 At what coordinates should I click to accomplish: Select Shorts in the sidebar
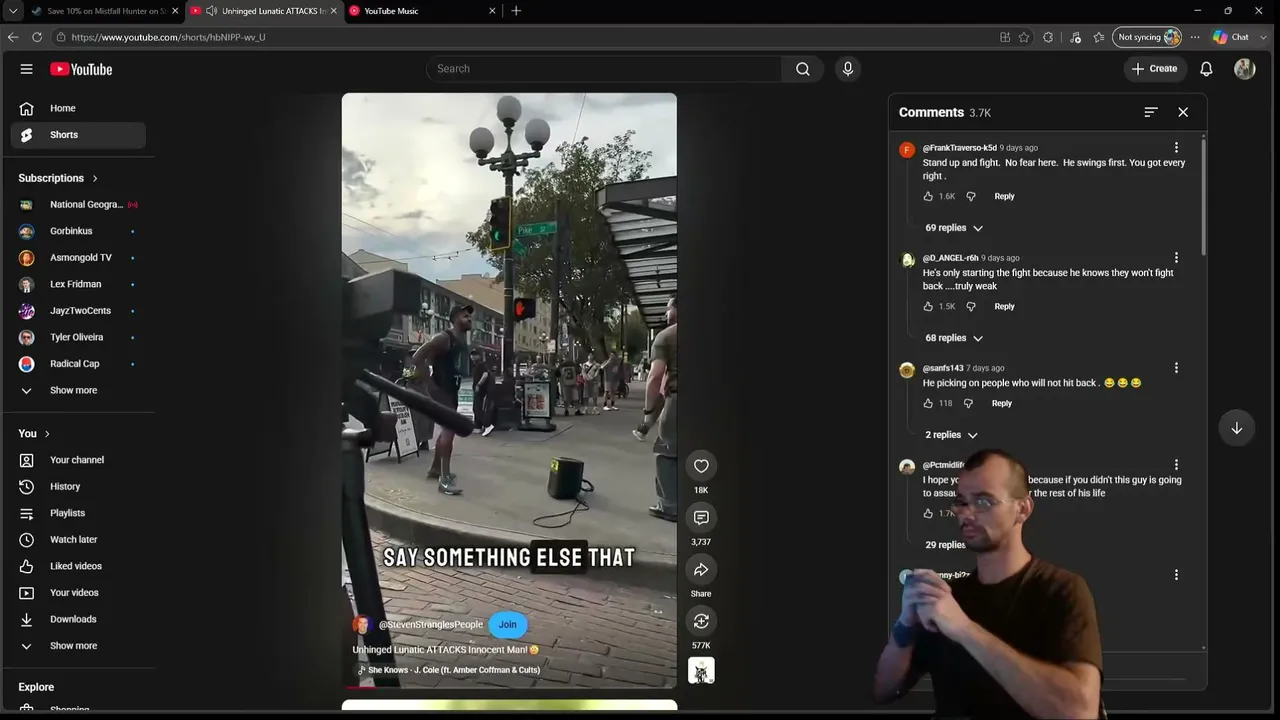tap(78, 135)
